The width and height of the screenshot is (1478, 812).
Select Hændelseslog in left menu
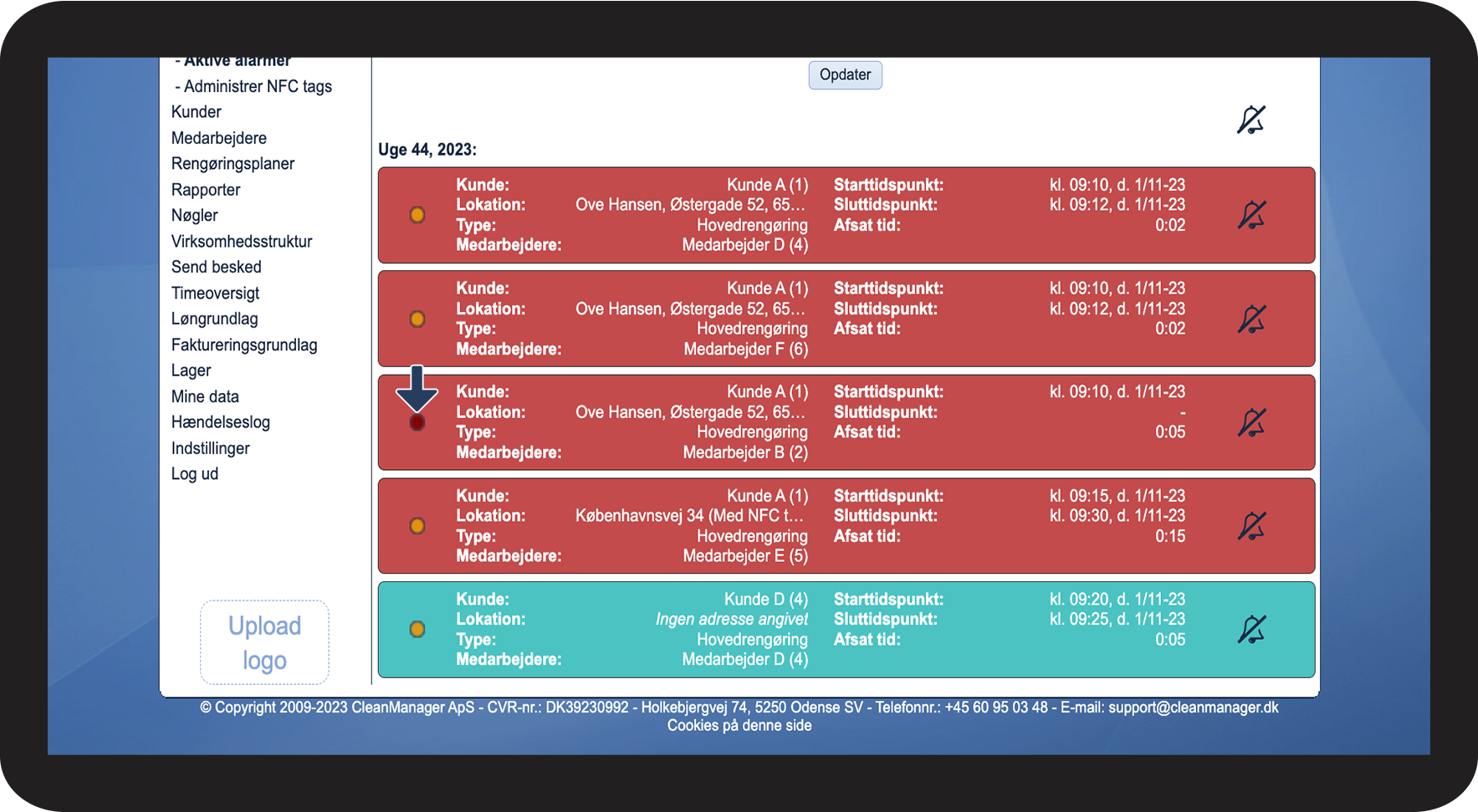click(x=221, y=422)
